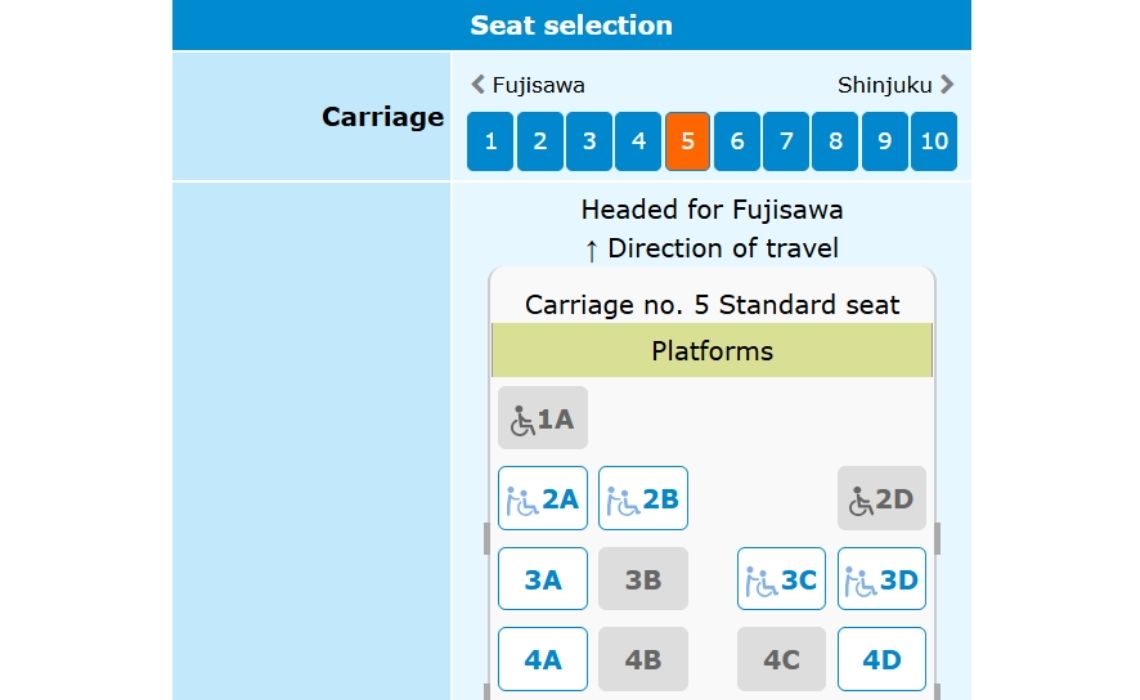The image size is (1140, 700).
Task: Select the greyed wheelchair seat 2D
Action: click(881, 498)
